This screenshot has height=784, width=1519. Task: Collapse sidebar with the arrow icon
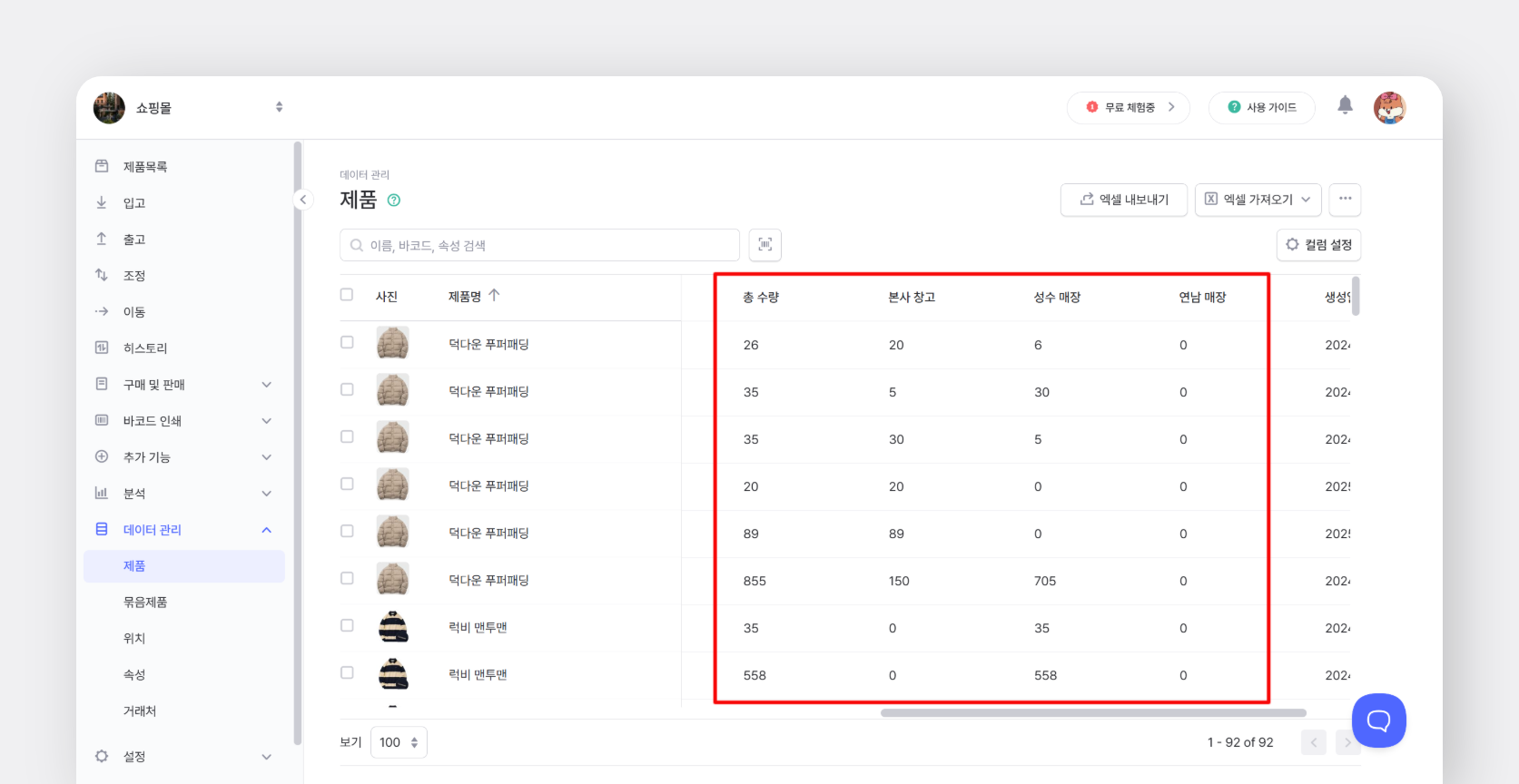point(303,200)
